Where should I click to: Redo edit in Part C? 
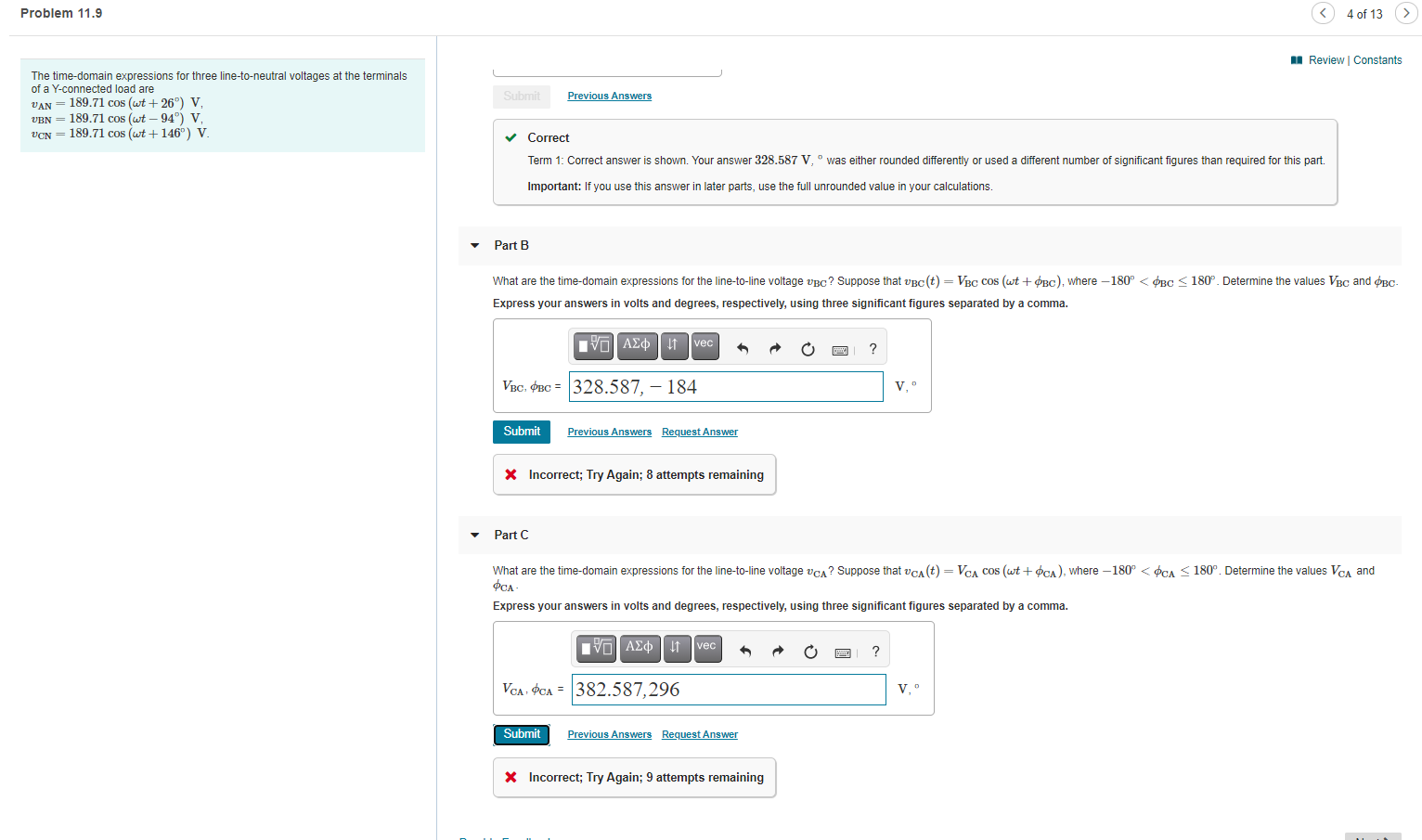point(778,652)
